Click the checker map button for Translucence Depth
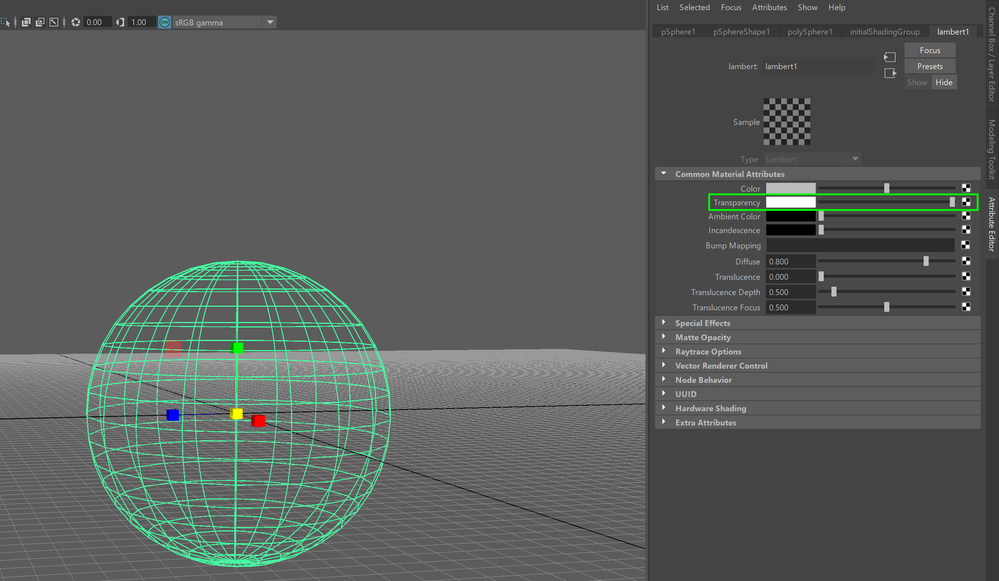 tap(966, 292)
